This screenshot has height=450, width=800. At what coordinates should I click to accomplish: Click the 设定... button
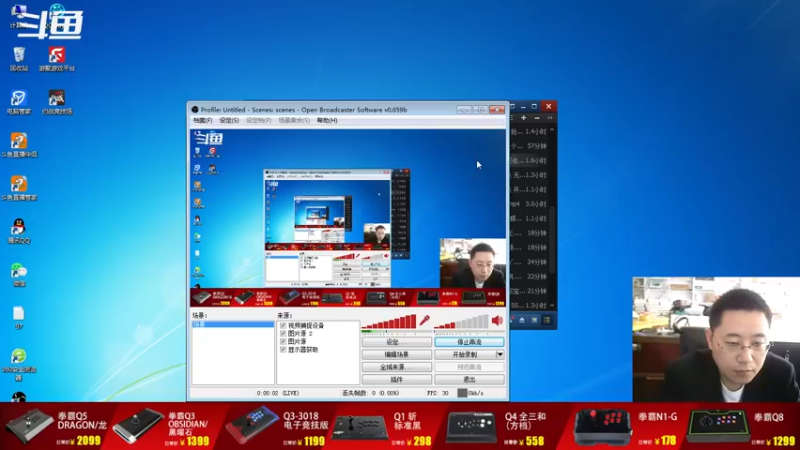(x=396, y=342)
